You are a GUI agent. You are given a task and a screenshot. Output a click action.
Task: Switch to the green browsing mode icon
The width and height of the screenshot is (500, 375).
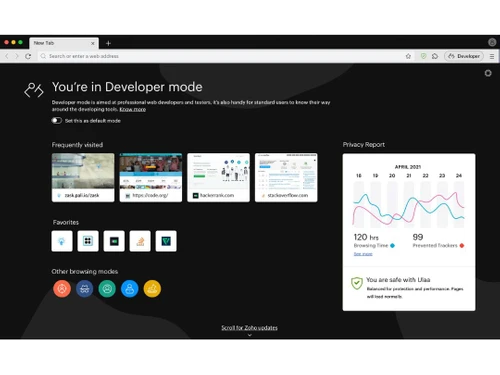tap(107, 289)
